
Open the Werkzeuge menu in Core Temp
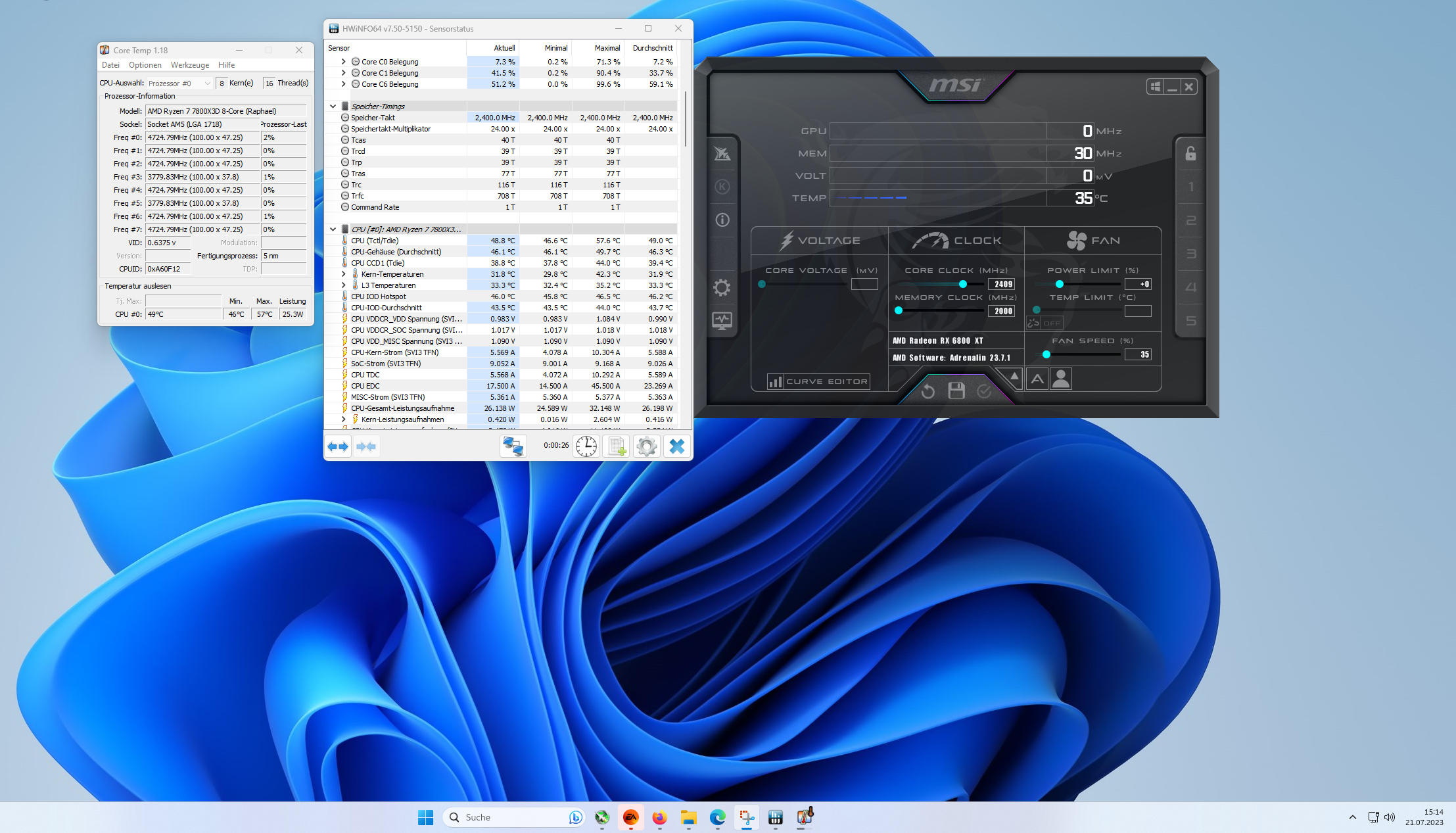[x=189, y=65]
